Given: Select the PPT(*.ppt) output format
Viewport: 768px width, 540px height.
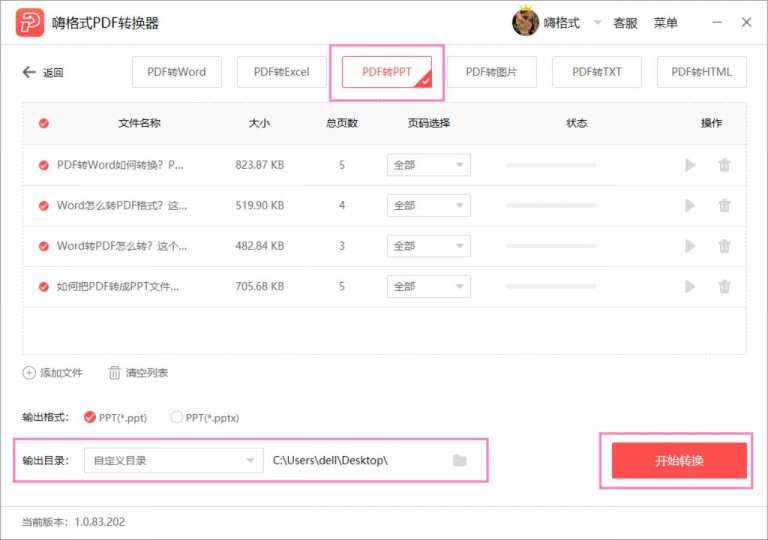Looking at the screenshot, I should coord(116,417).
